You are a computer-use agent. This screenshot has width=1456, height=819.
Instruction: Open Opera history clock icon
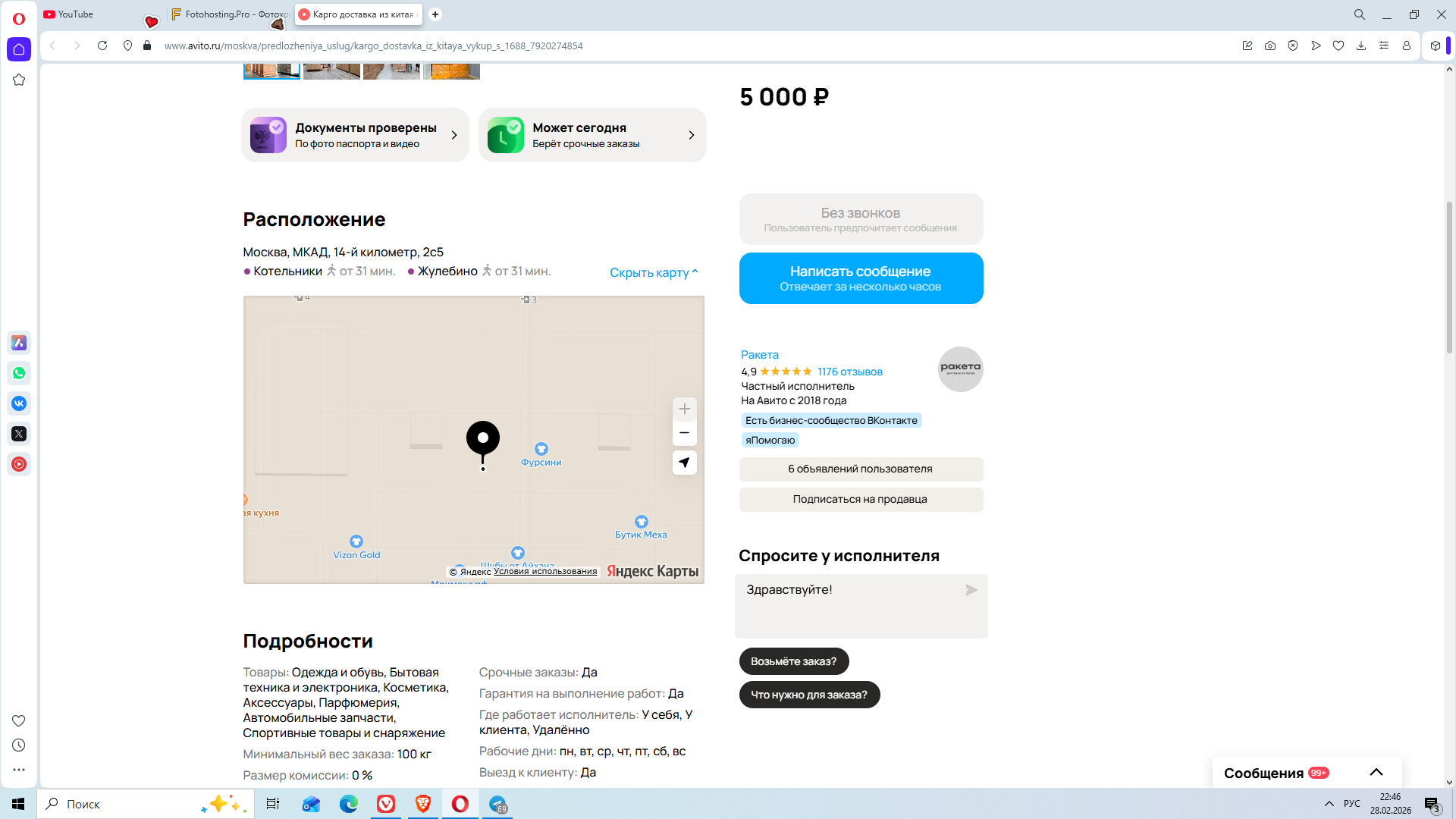click(x=19, y=745)
